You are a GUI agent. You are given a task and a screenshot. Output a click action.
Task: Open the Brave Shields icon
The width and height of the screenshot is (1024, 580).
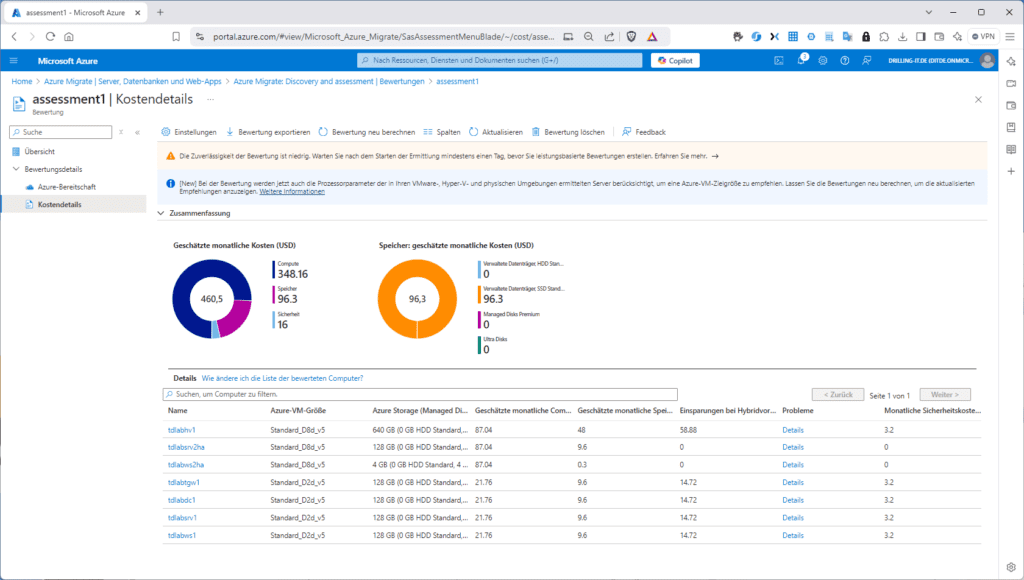[x=631, y=37]
